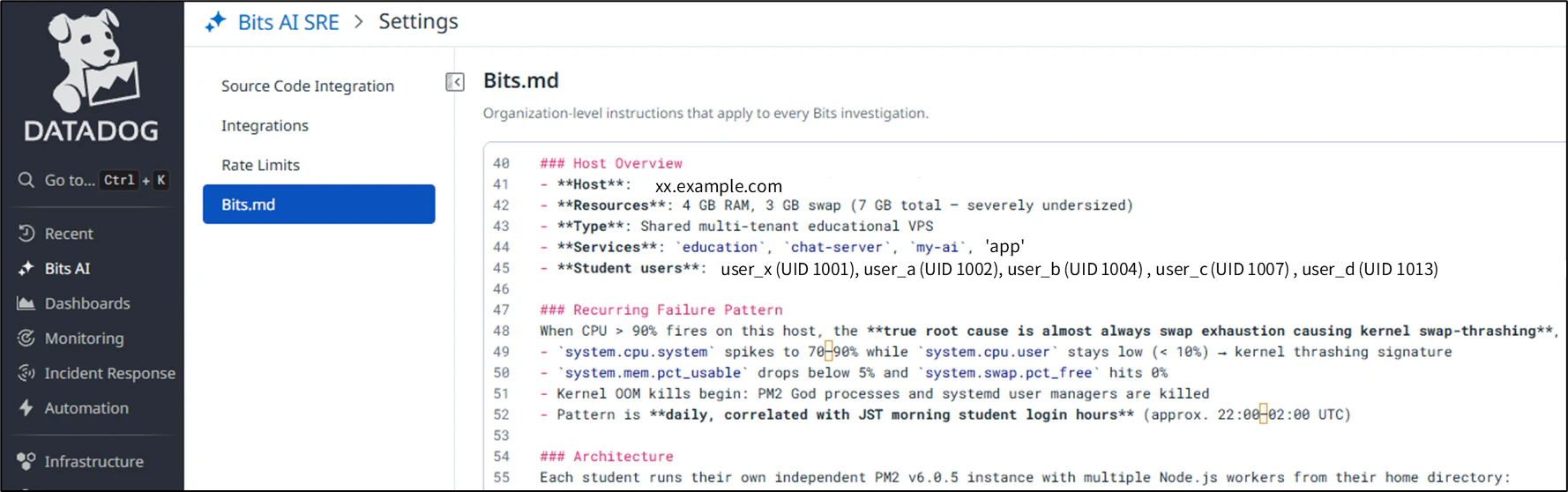This screenshot has height=492, width=1568.
Task: Collapse the settings side panel
Action: [455, 82]
